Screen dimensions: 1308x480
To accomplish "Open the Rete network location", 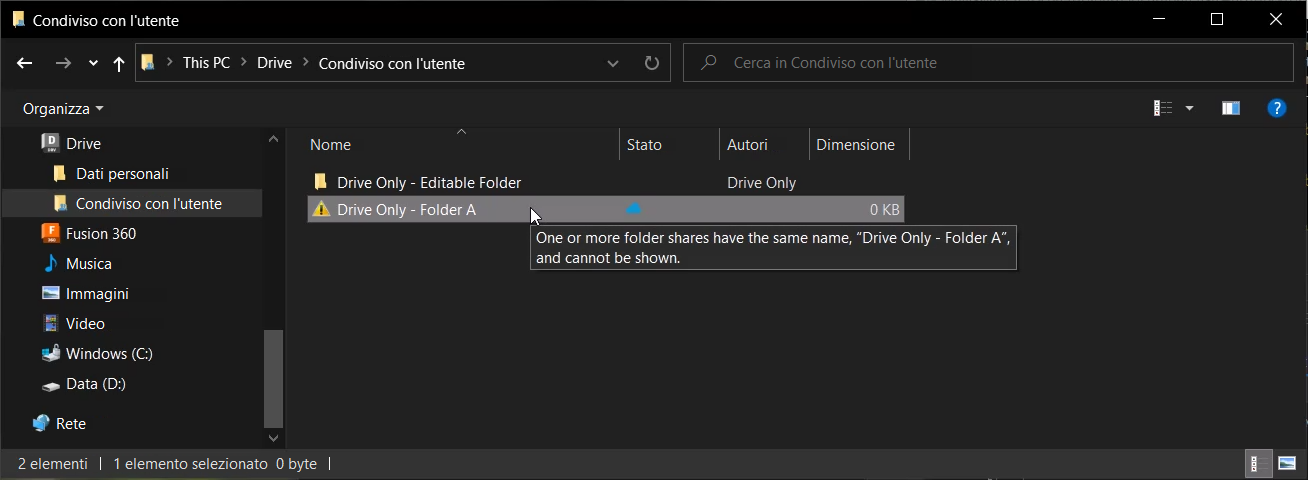I will (70, 424).
